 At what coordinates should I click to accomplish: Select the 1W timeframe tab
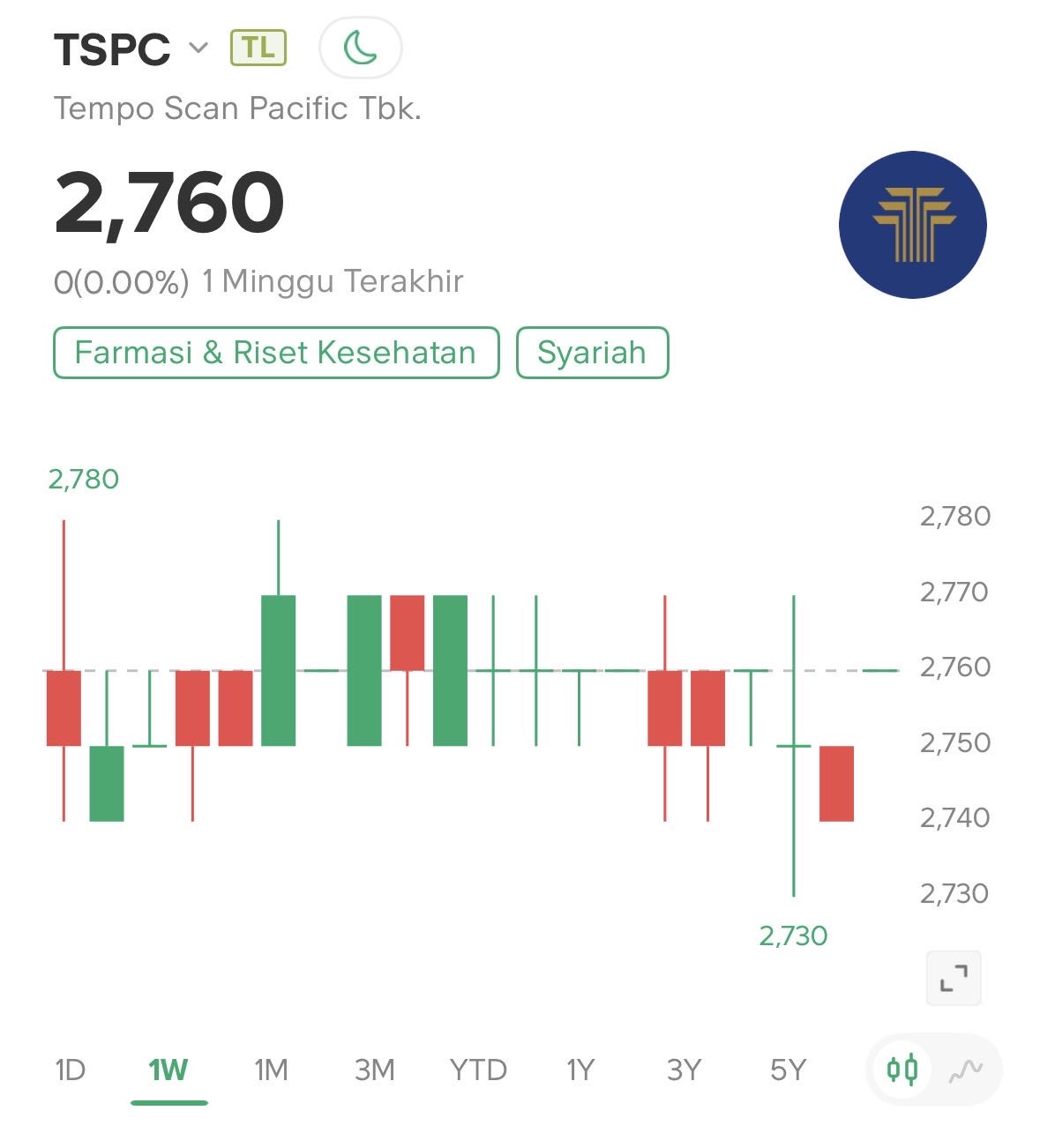168,1070
